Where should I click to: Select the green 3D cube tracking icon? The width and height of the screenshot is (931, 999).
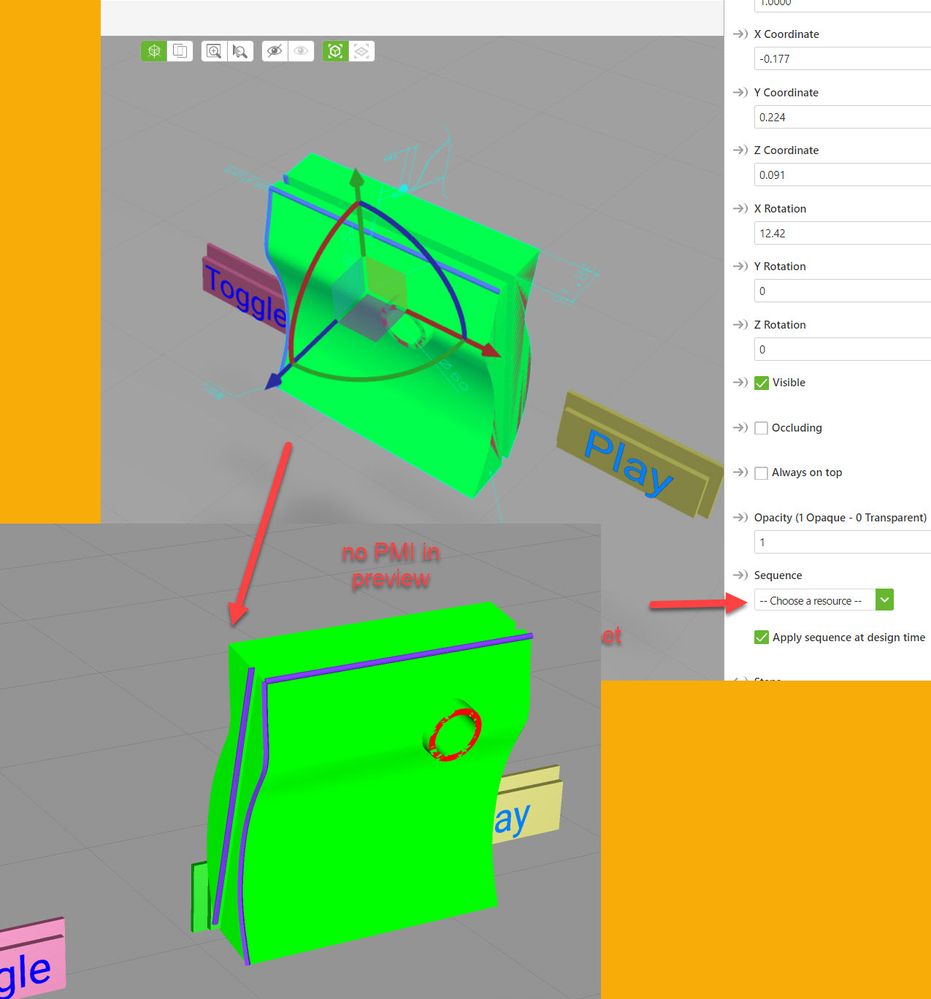coord(335,51)
